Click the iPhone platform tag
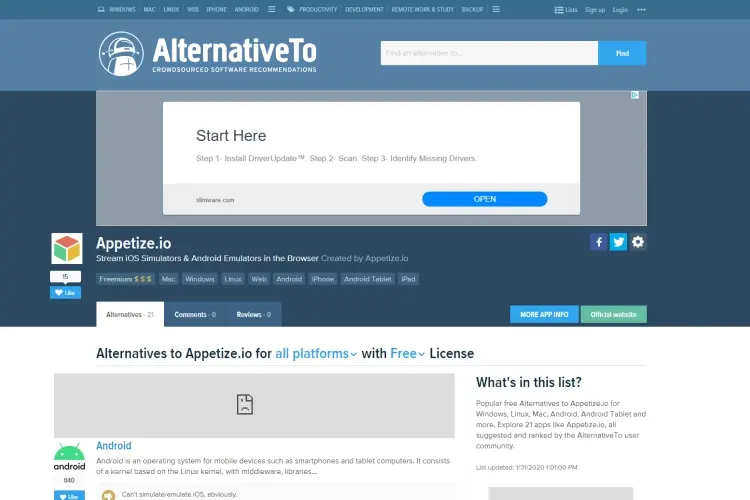This screenshot has width=750, height=500. coord(323,279)
